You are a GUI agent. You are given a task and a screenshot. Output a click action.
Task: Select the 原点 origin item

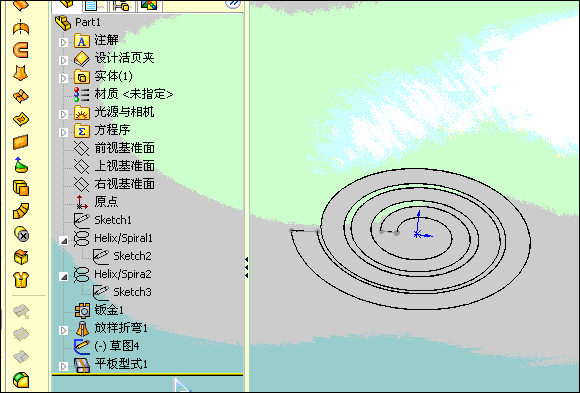click(96, 202)
